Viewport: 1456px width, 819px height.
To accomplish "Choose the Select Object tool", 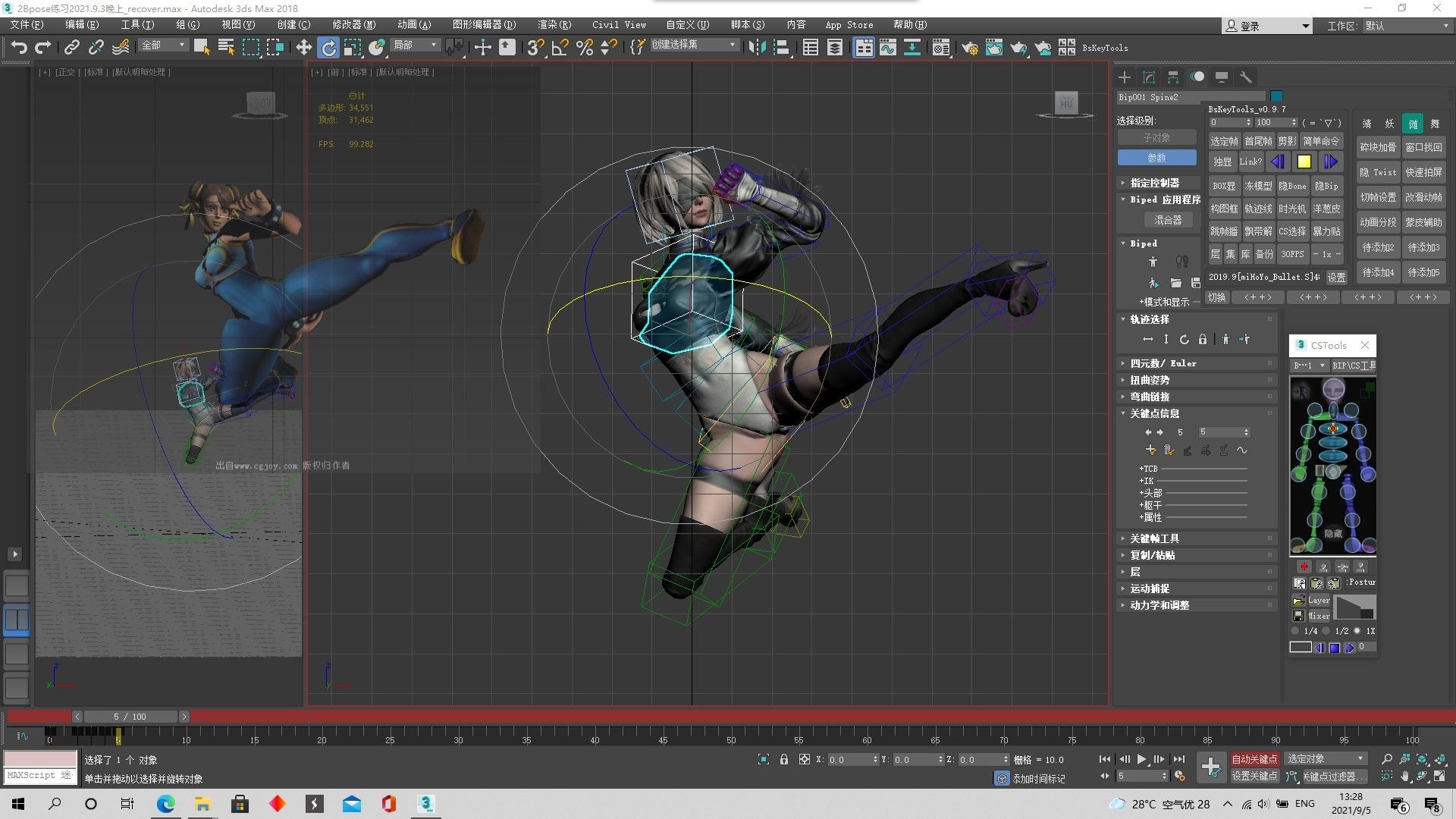I will 202,47.
